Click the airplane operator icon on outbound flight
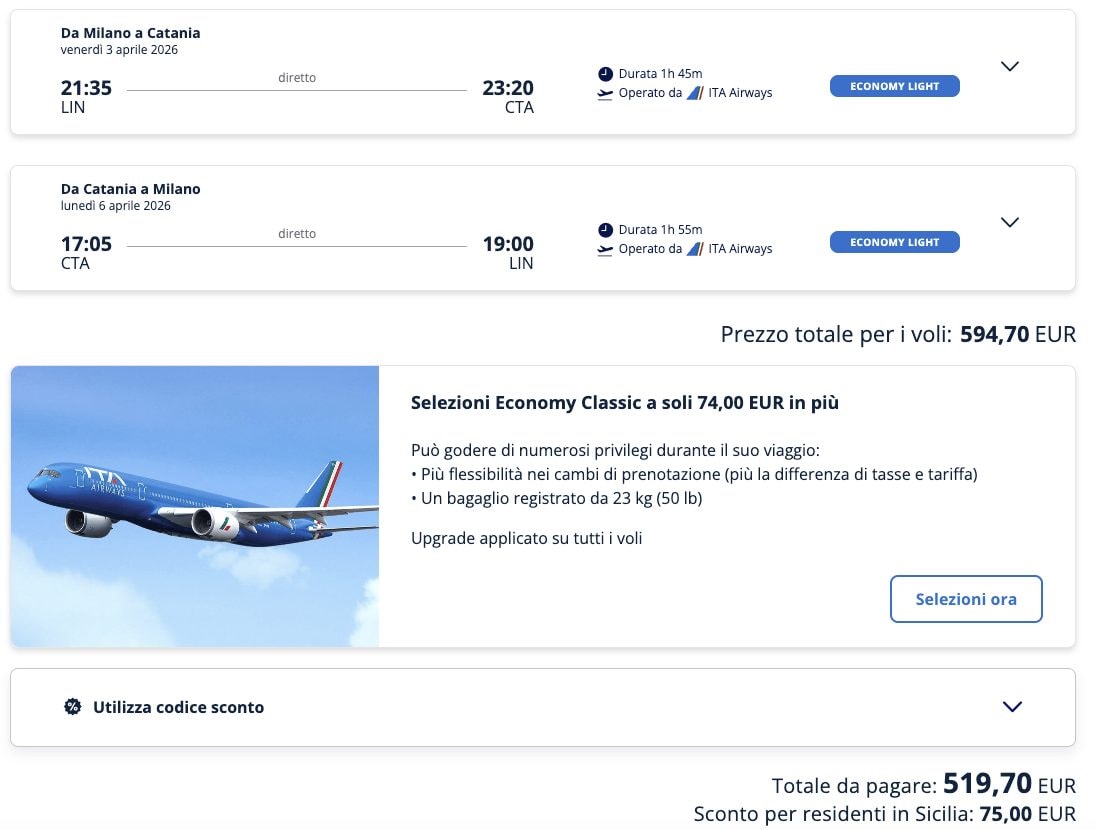This screenshot has height=830, width=1097. (605, 94)
